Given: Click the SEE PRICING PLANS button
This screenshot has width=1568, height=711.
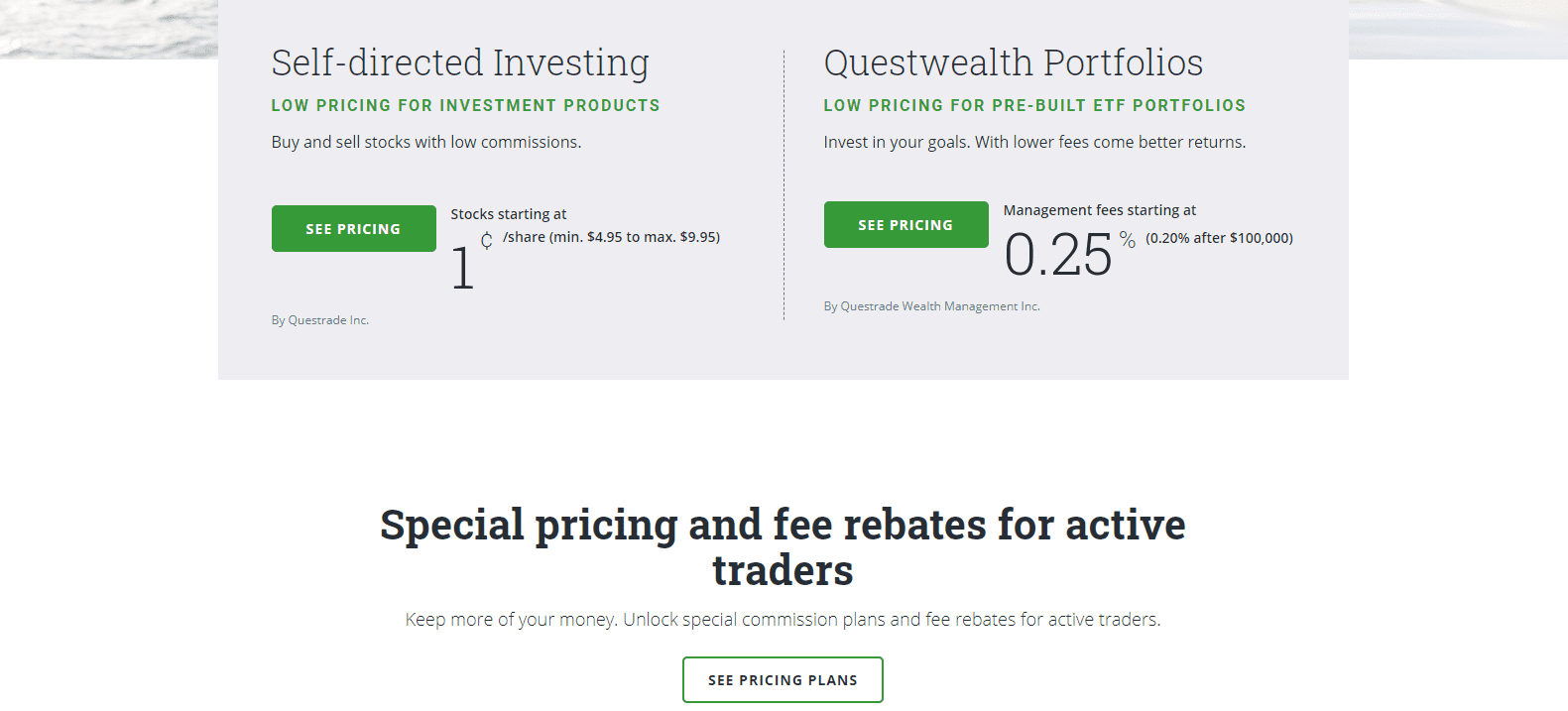Looking at the screenshot, I should point(783,679).
